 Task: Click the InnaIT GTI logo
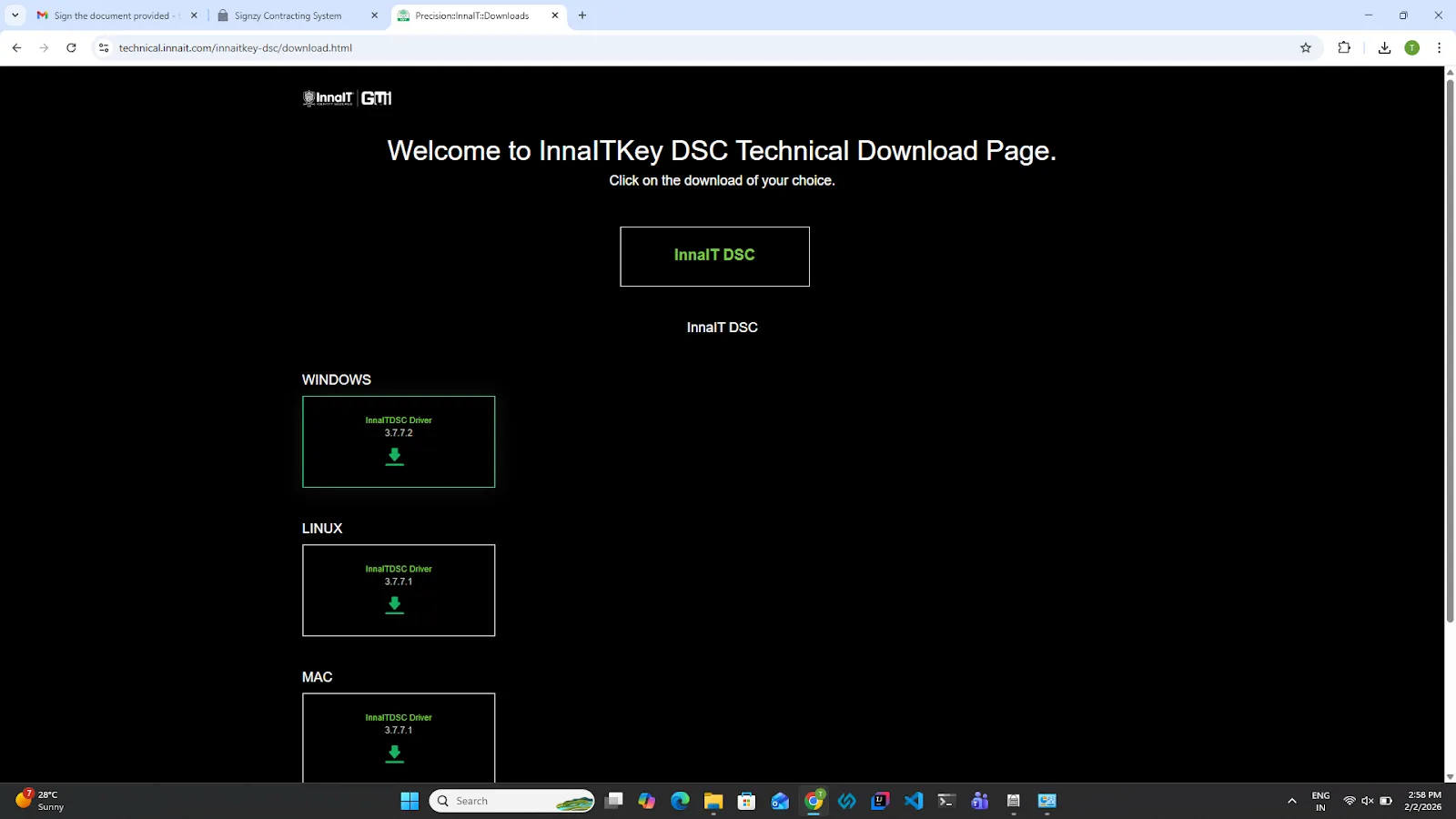coord(348,98)
